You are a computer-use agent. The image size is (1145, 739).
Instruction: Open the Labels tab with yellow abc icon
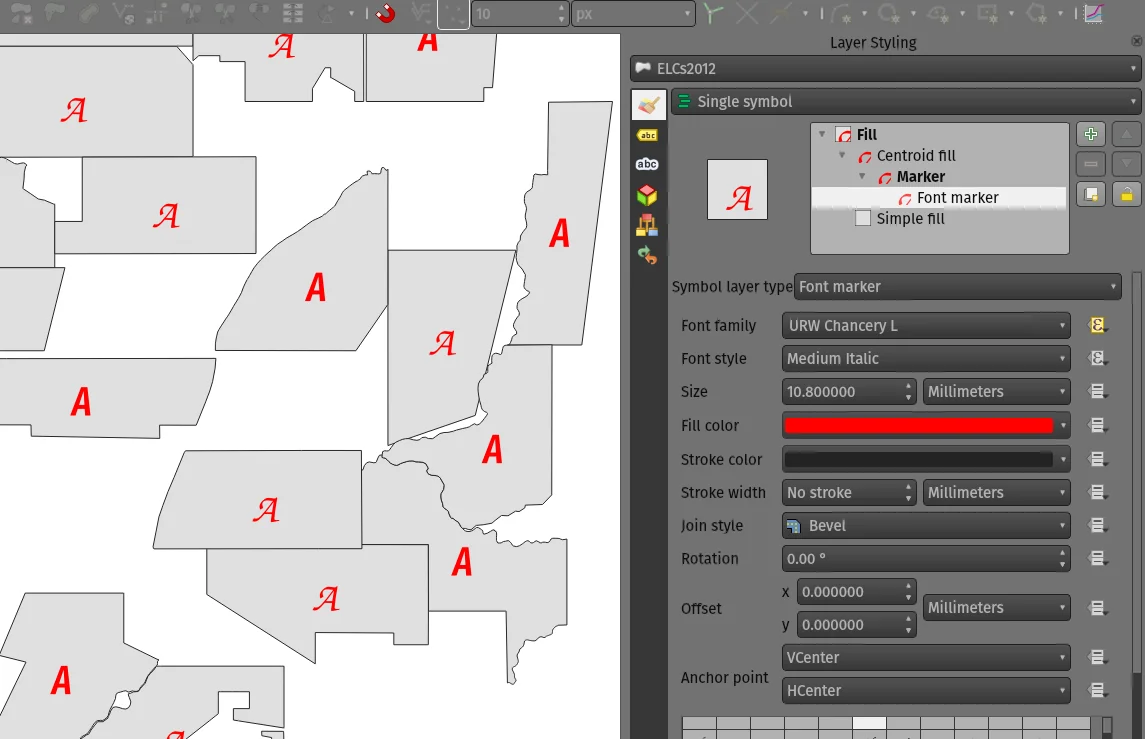pyautogui.click(x=648, y=135)
